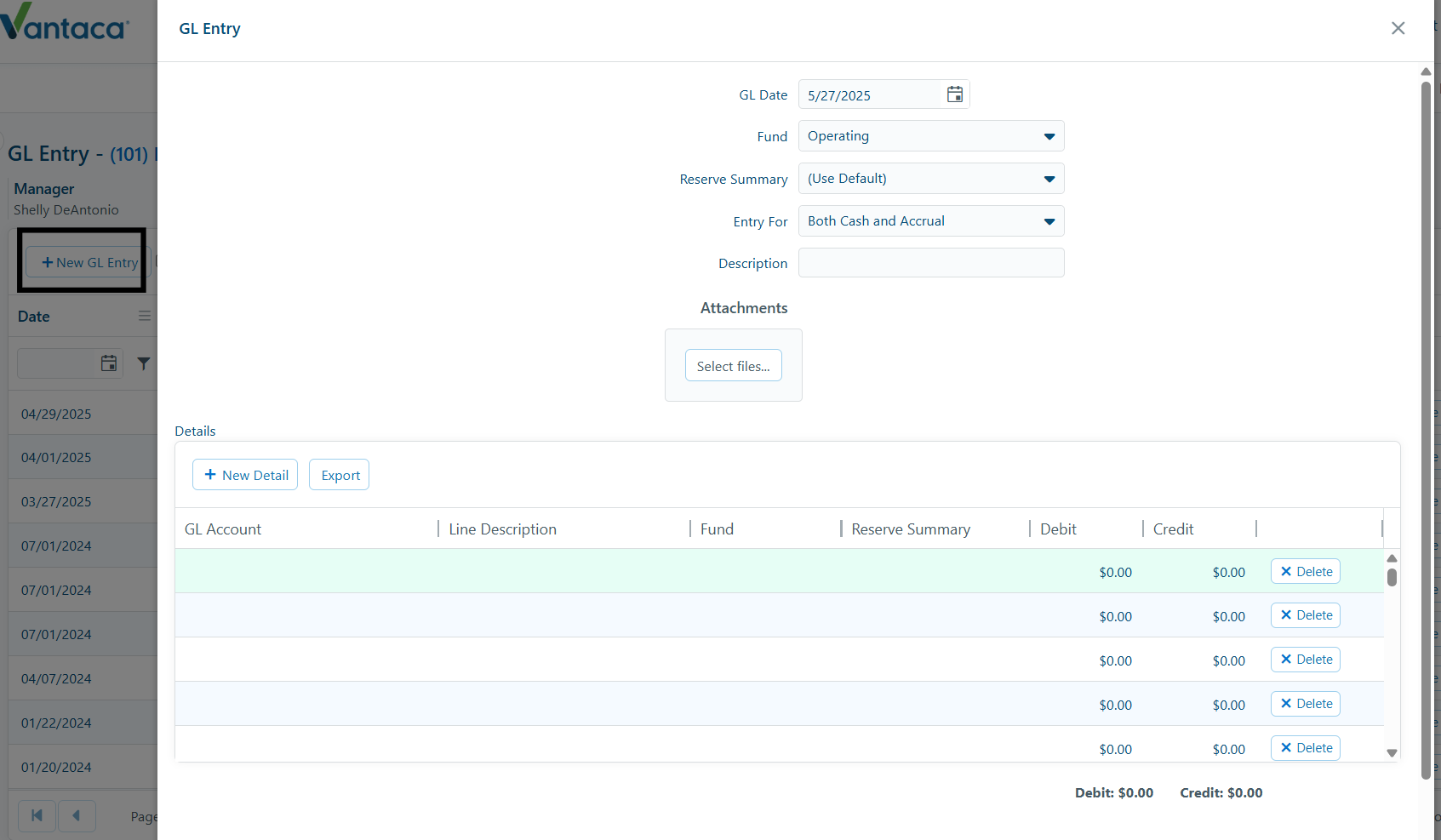The height and width of the screenshot is (840, 1441).
Task: Expand the Reserve Summary dropdown
Action: click(1048, 178)
